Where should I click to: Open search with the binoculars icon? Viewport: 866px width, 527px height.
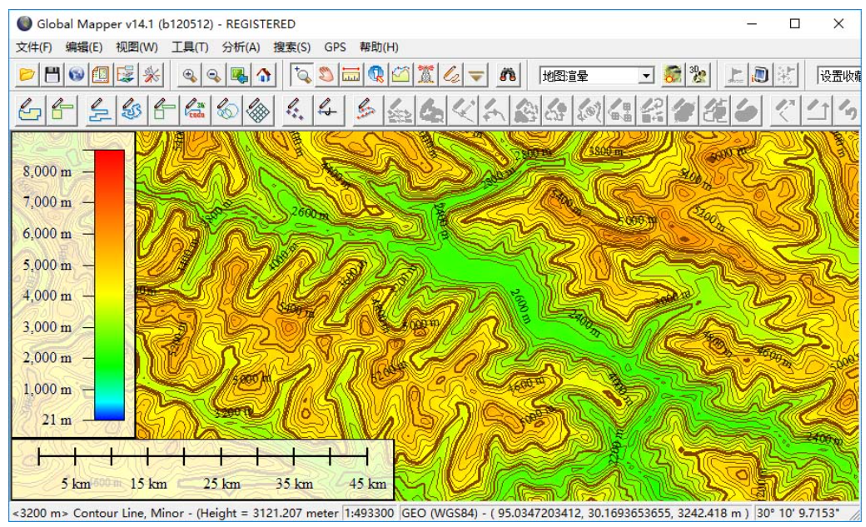508,75
